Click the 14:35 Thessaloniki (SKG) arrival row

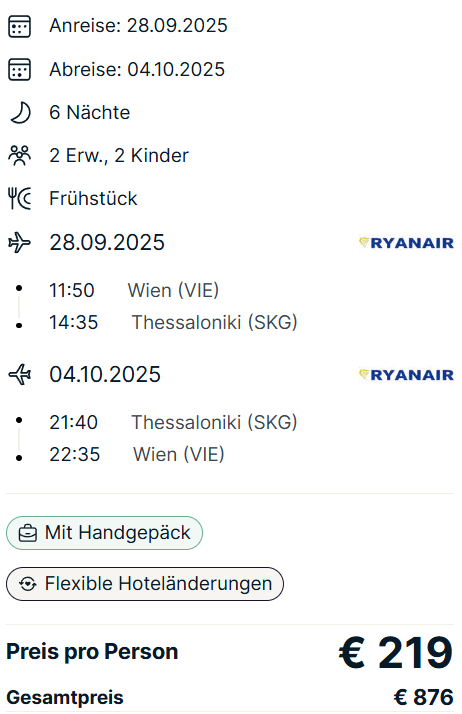coord(173,322)
